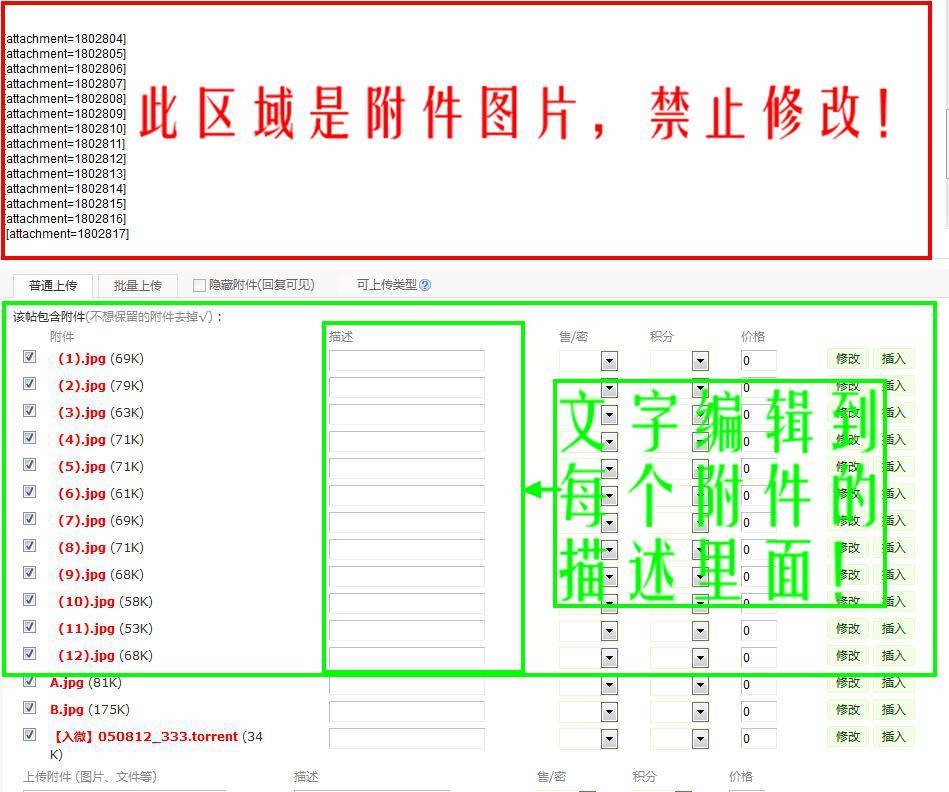Screen dimensions: 949x792
Task: Uncheck the (2).jpg attachment checkbox
Action: click(30, 384)
